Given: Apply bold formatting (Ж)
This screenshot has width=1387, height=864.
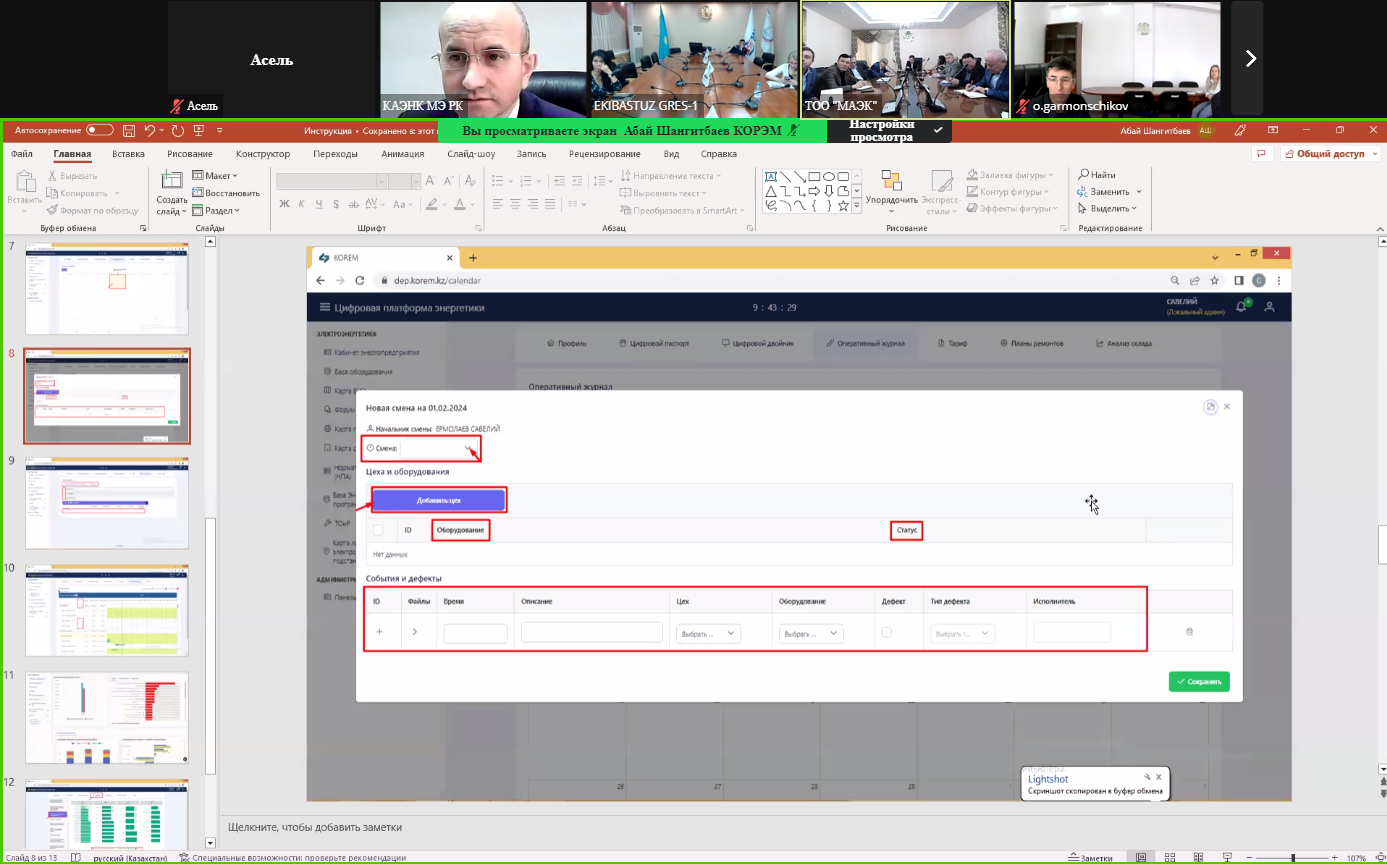Looking at the screenshot, I should 285,203.
